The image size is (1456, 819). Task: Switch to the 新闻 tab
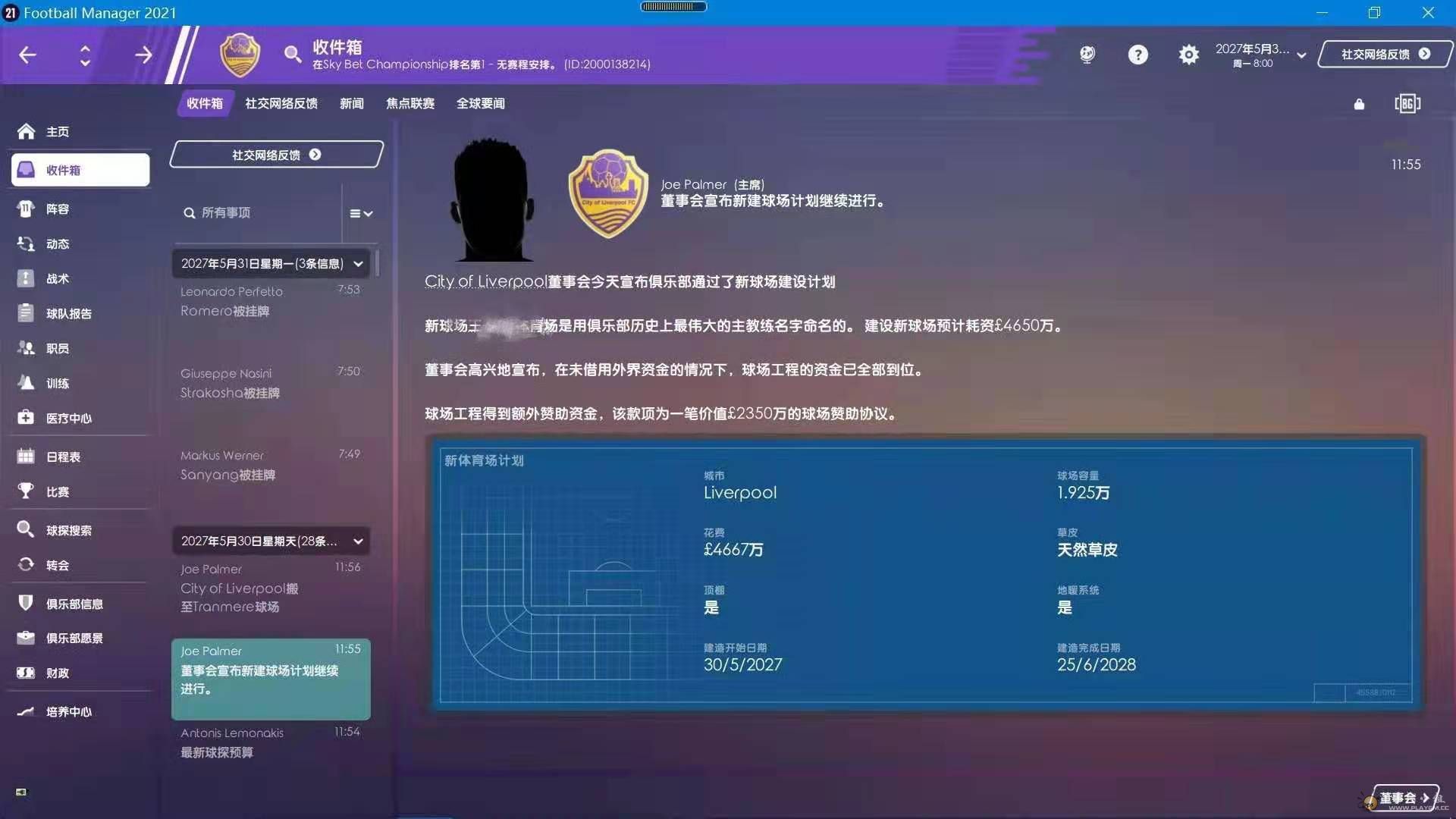click(352, 103)
